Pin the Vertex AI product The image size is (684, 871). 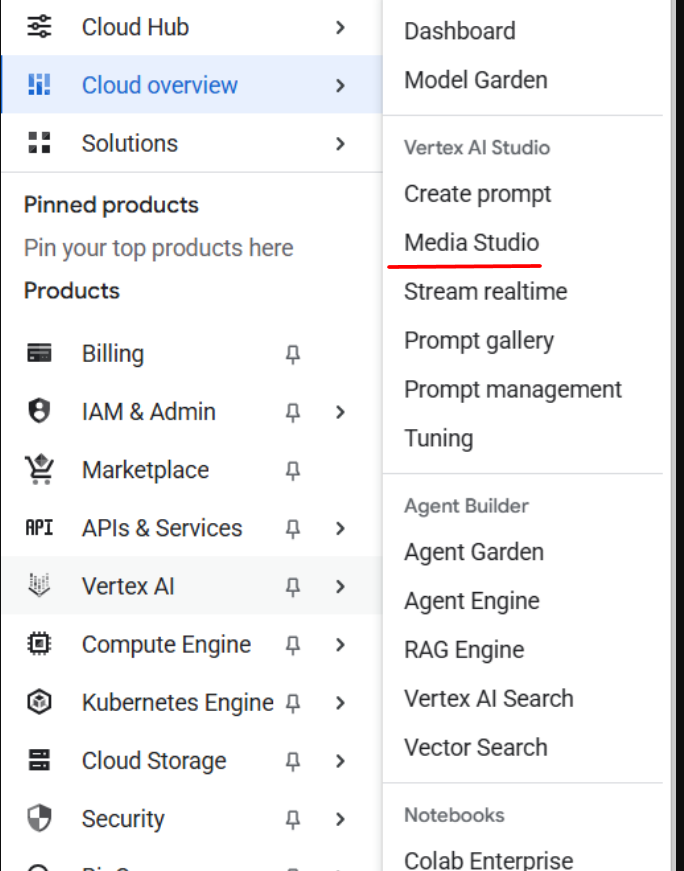[293, 587]
